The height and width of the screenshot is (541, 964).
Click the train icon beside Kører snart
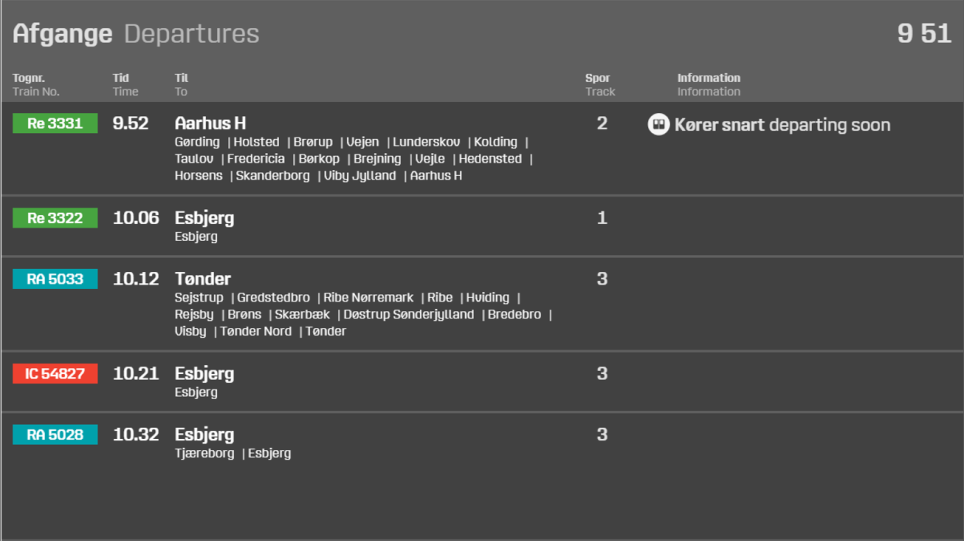click(658, 125)
